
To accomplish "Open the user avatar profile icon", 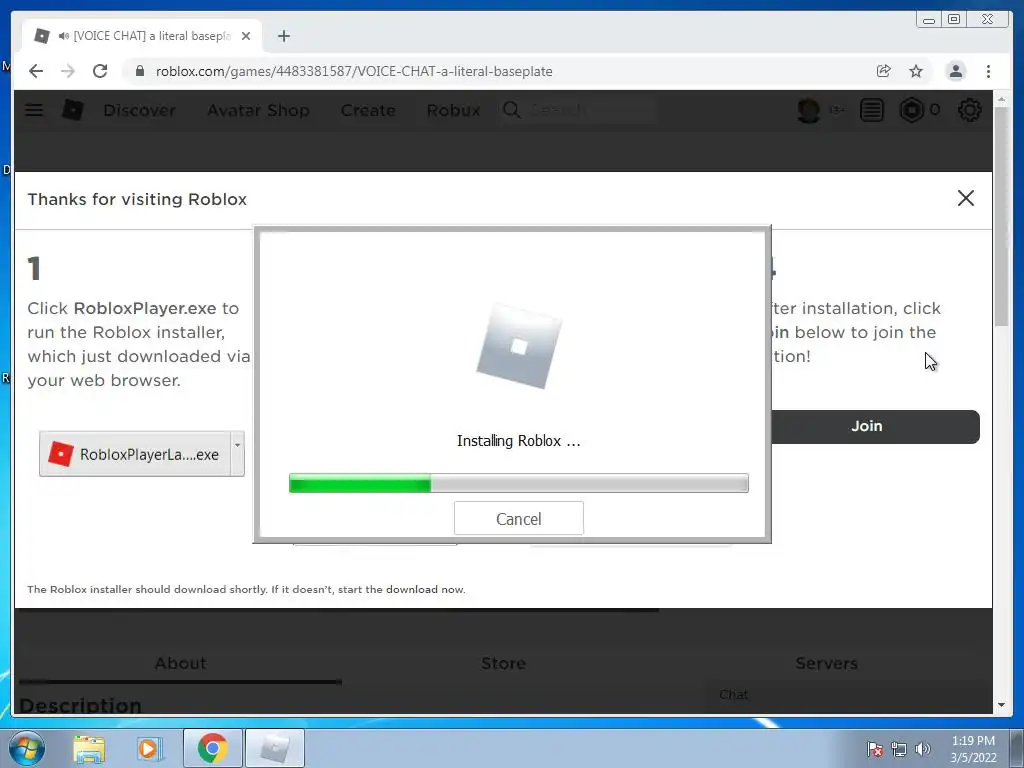I will (808, 110).
